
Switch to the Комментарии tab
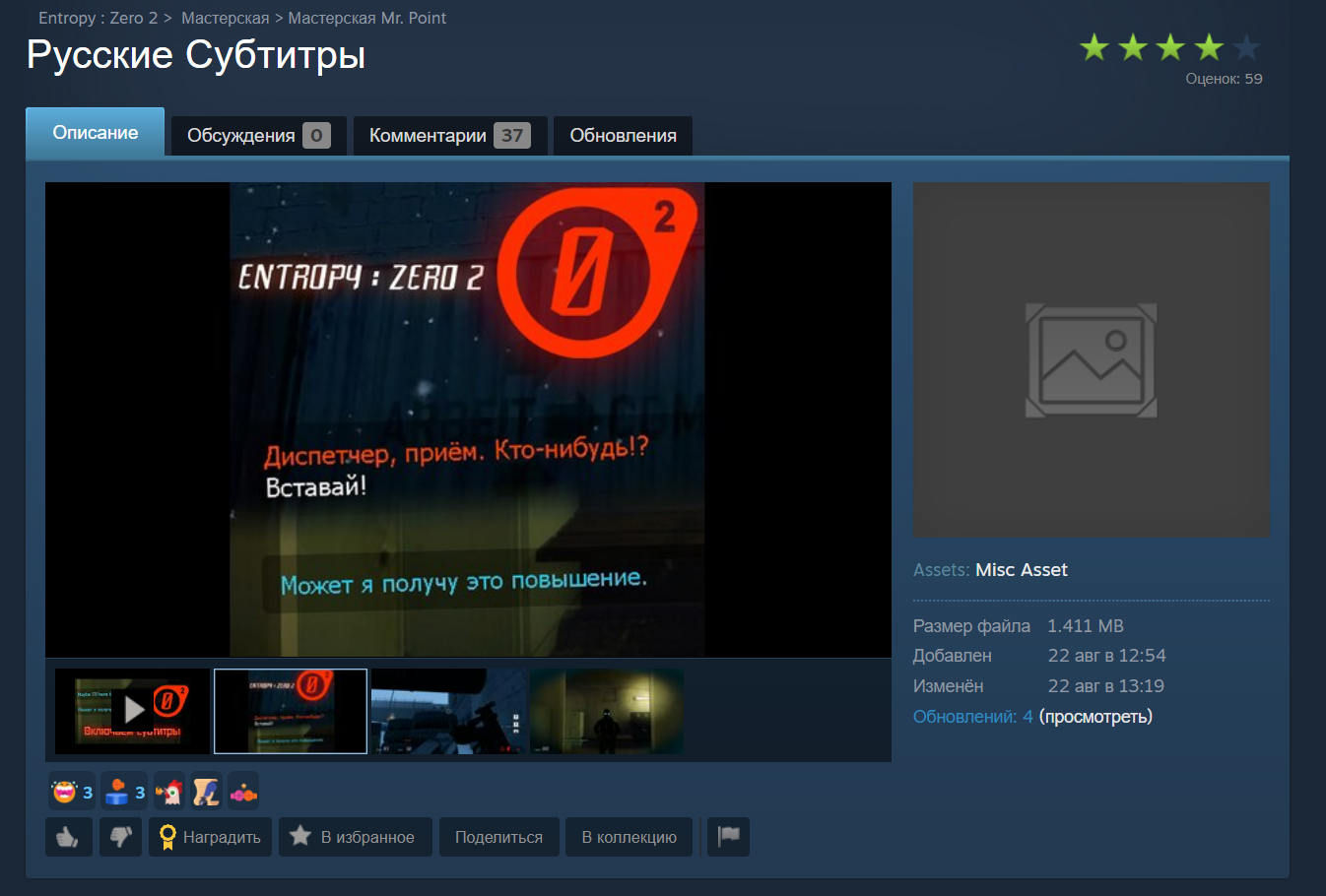pos(449,136)
